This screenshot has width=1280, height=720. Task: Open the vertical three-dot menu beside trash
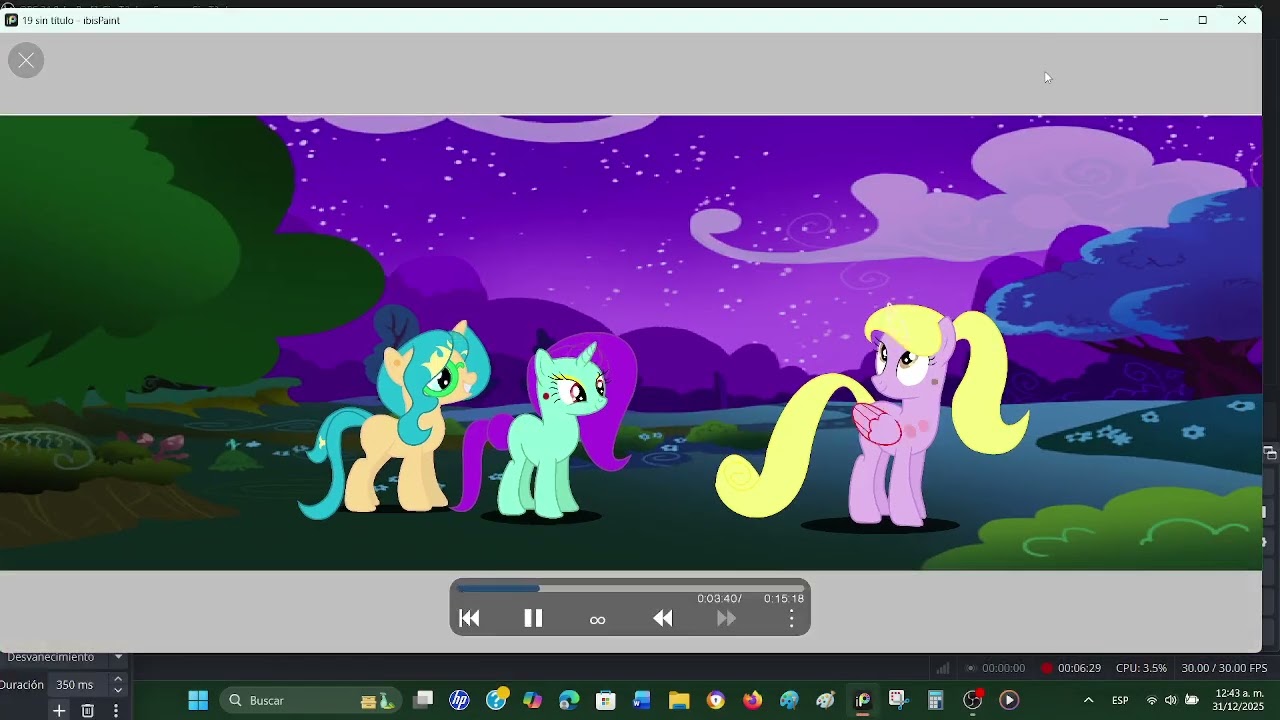pos(116,711)
